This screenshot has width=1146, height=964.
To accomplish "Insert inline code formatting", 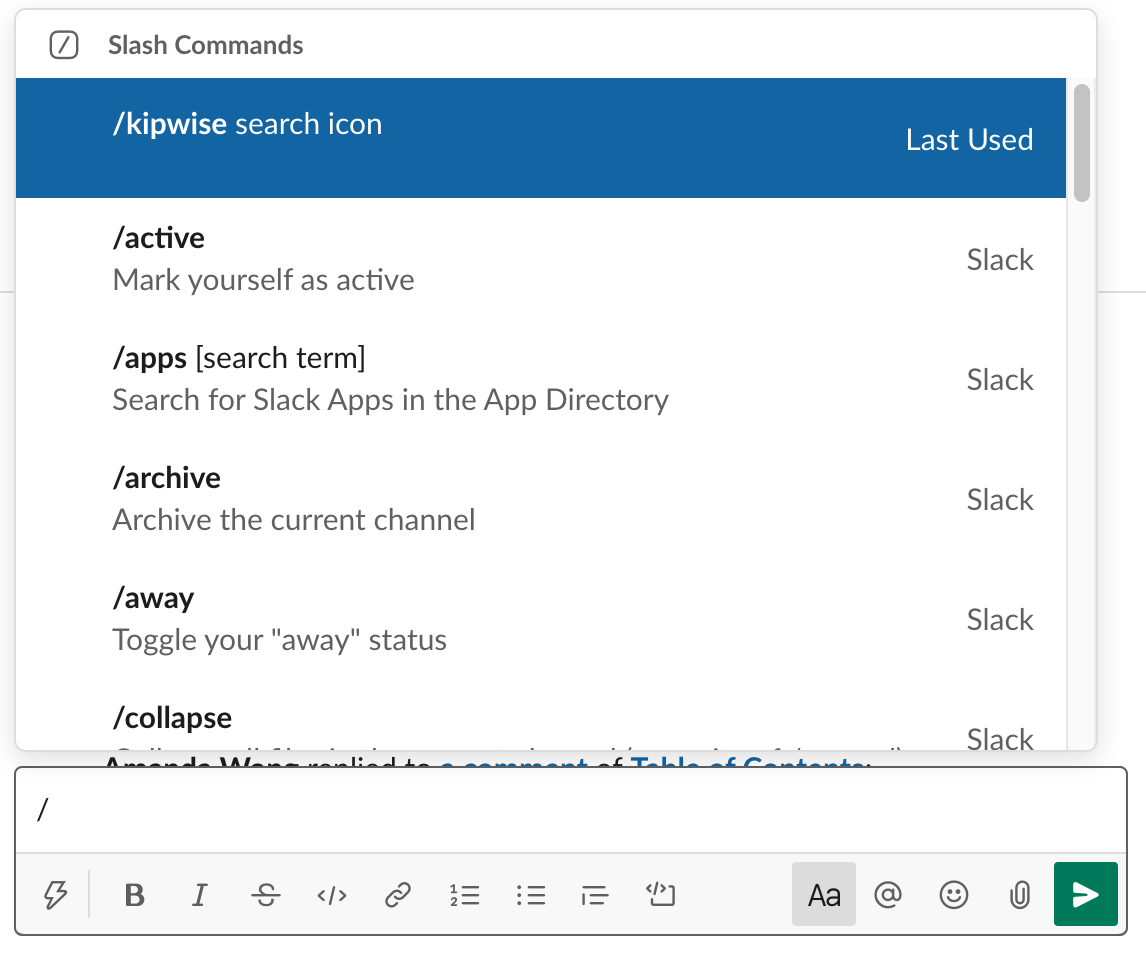I will (x=331, y=895).
